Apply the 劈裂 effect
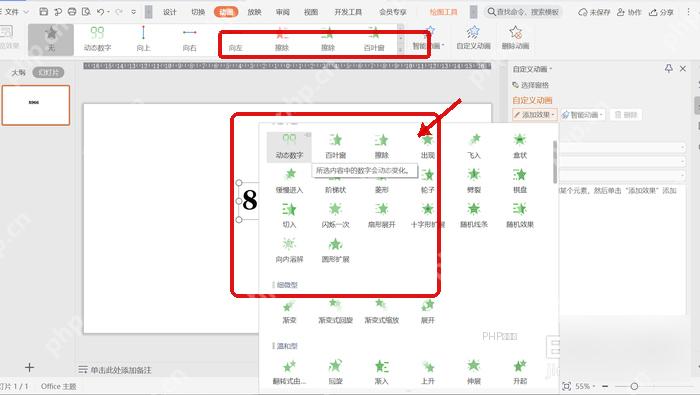The height and width of the screenshot is (395, 700). 474,181
